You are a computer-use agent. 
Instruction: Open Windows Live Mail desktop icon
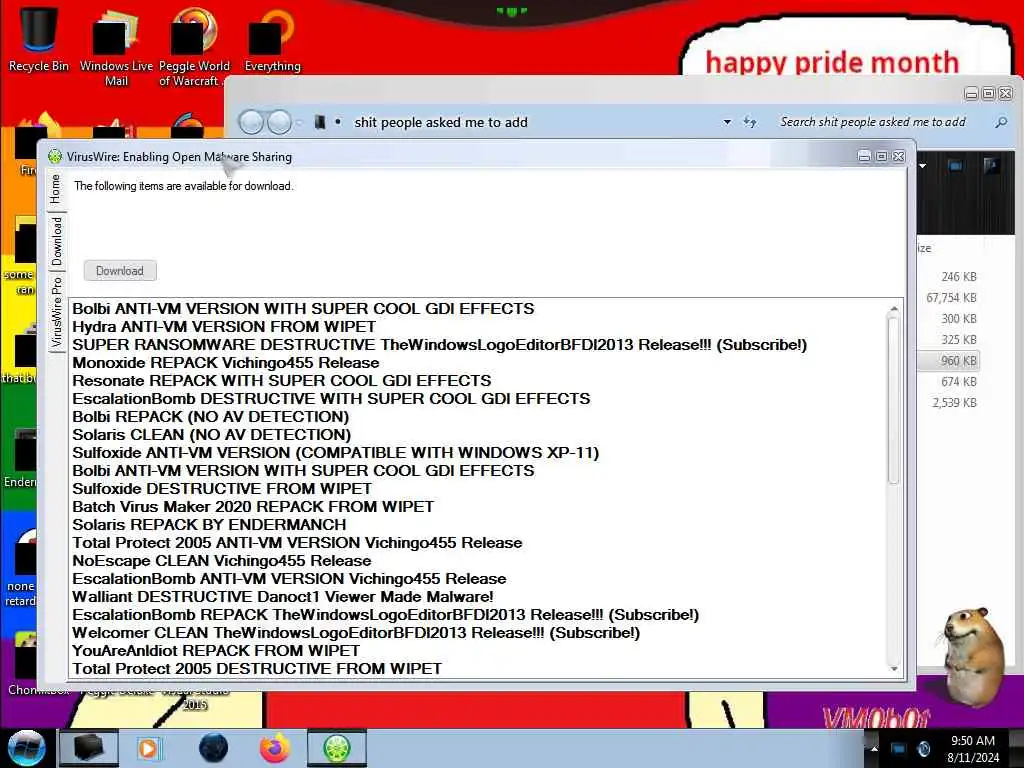[116, 46]
